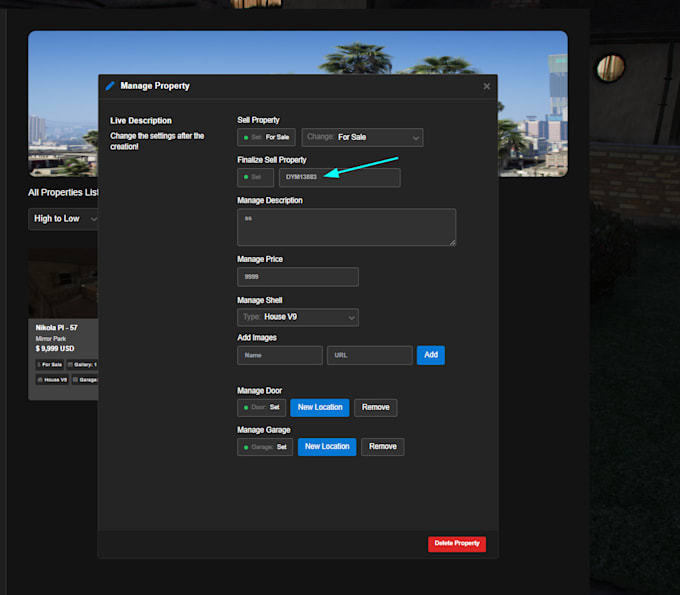The width and height of the screenshot is (680, 595).
Task: Open the Nikola Pl - 57 property thumbnail
Action: click(x=63, y=283)
